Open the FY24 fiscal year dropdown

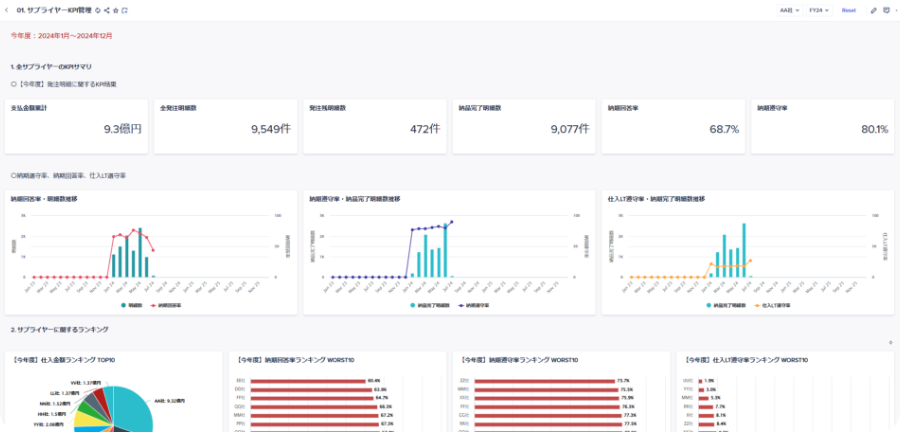[x=819, y=10]
